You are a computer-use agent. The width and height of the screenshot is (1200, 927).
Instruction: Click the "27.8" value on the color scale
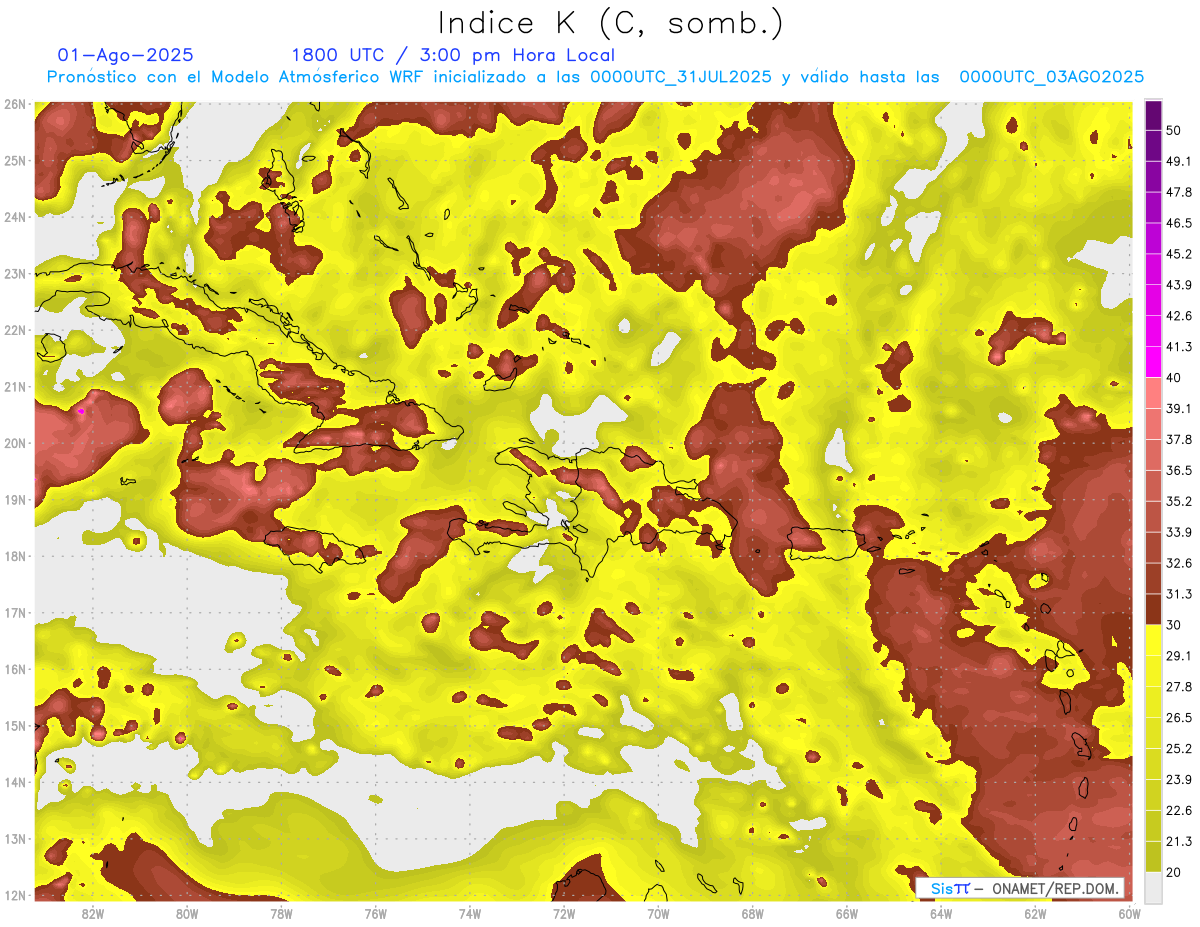point(1178,687)
